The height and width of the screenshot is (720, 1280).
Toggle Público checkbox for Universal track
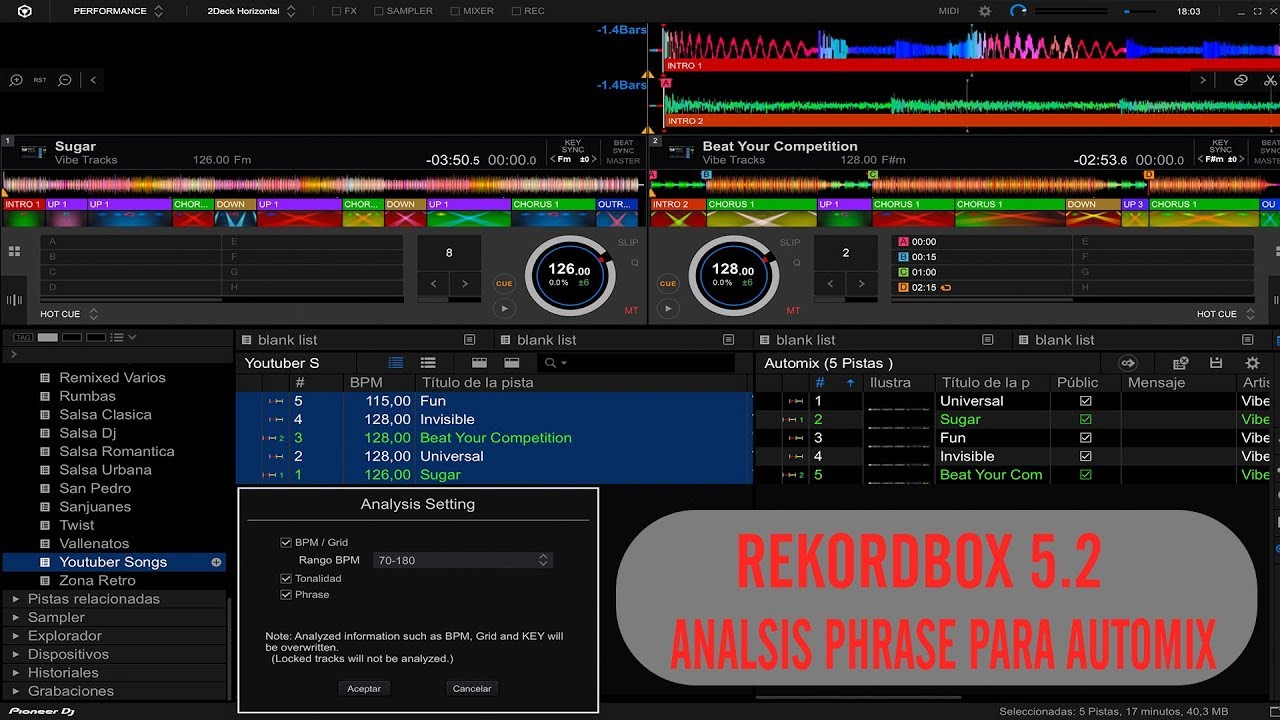click(1086, 401)
